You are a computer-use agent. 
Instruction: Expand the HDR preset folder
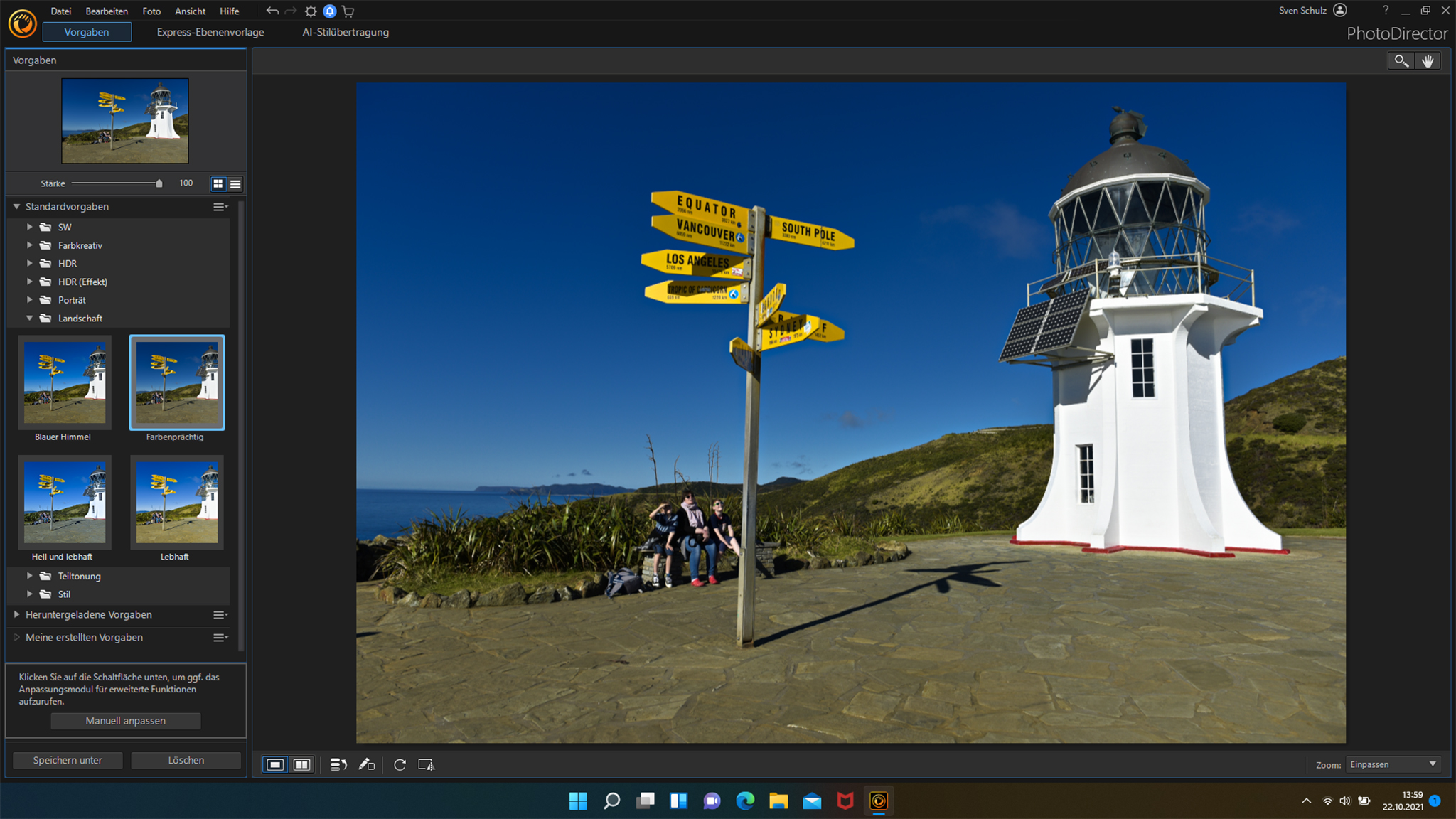coord(30,263)
